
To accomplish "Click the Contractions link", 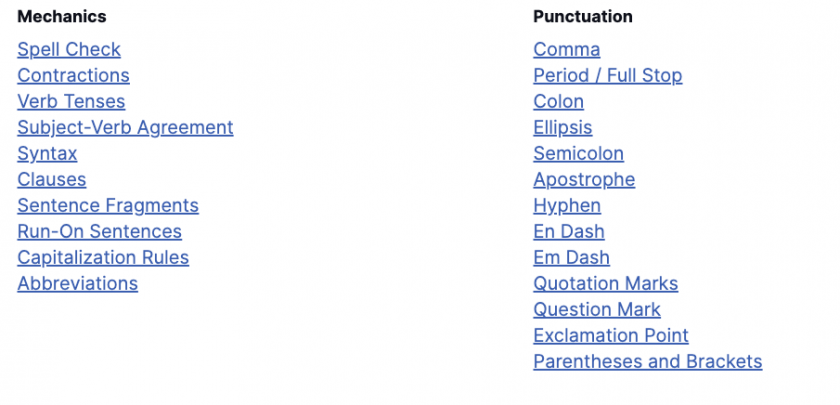I will tap(73, 76).
